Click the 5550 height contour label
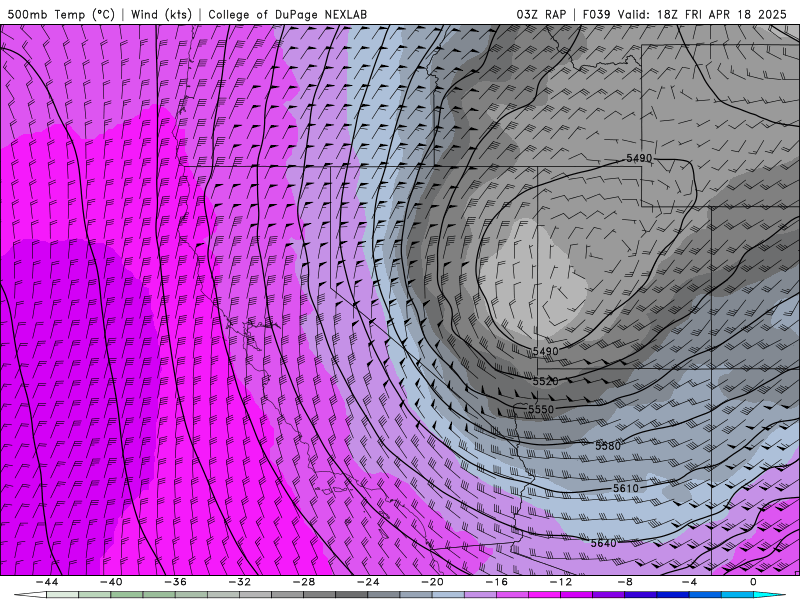 tap(541, 410)
